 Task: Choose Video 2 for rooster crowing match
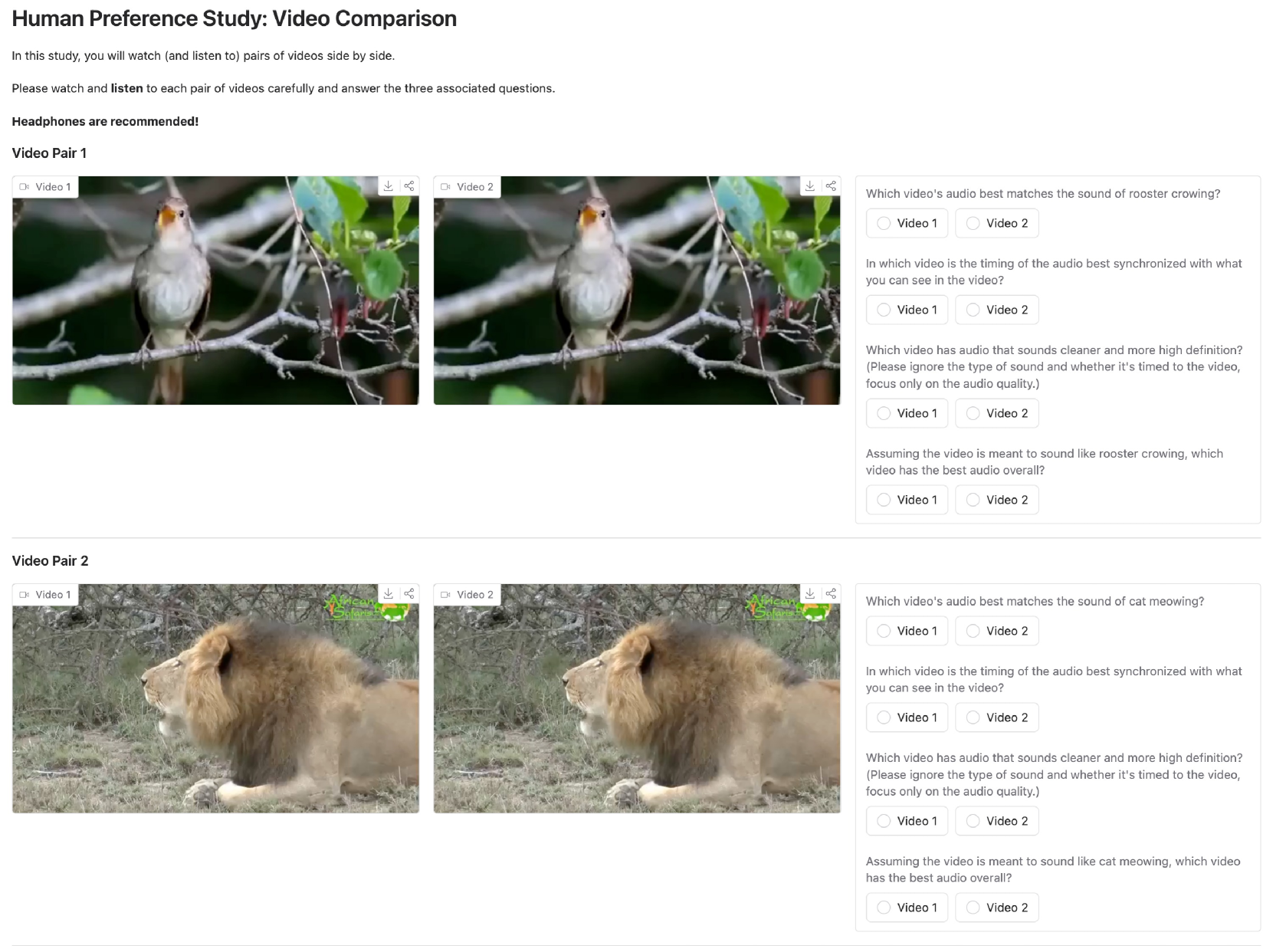[996, 223]
